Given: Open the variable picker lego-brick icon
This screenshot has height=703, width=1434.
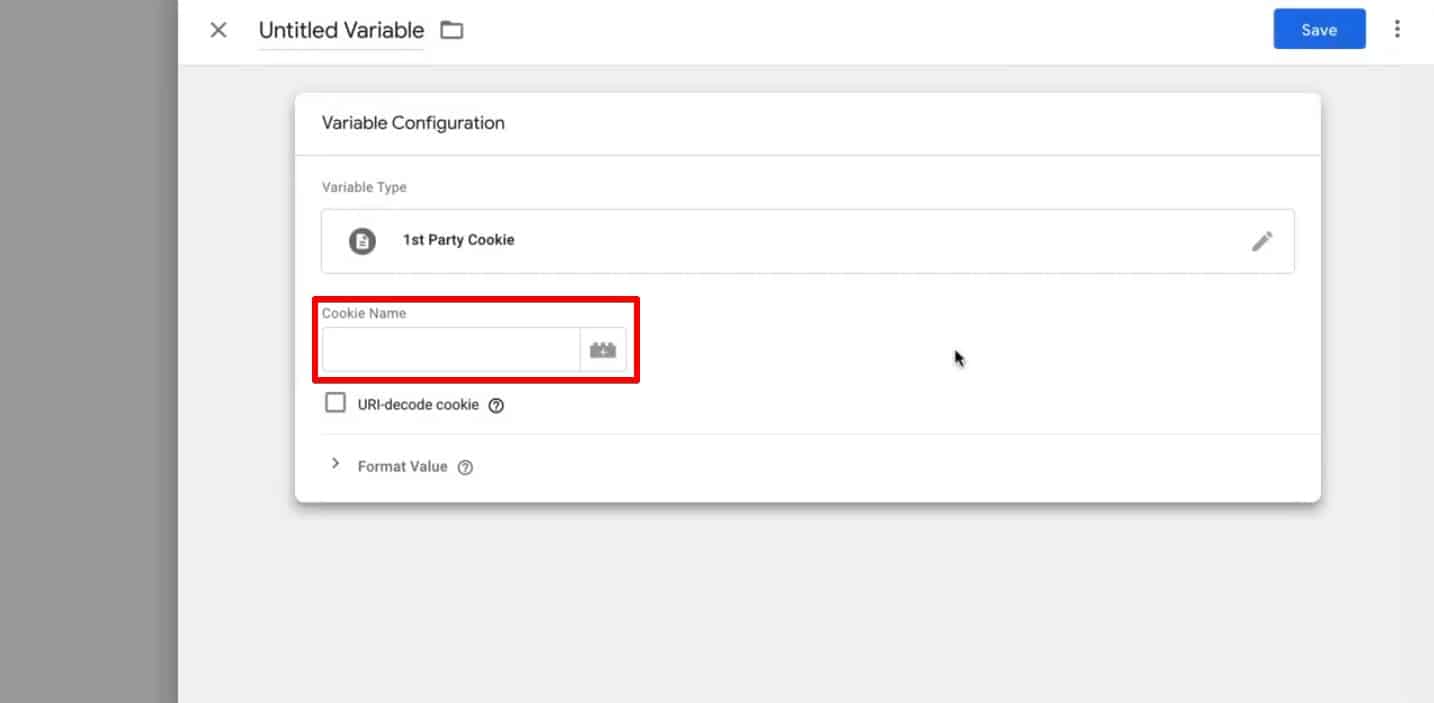Looking at the screenshot, I should pyautogui.click(x=603, y=349).
